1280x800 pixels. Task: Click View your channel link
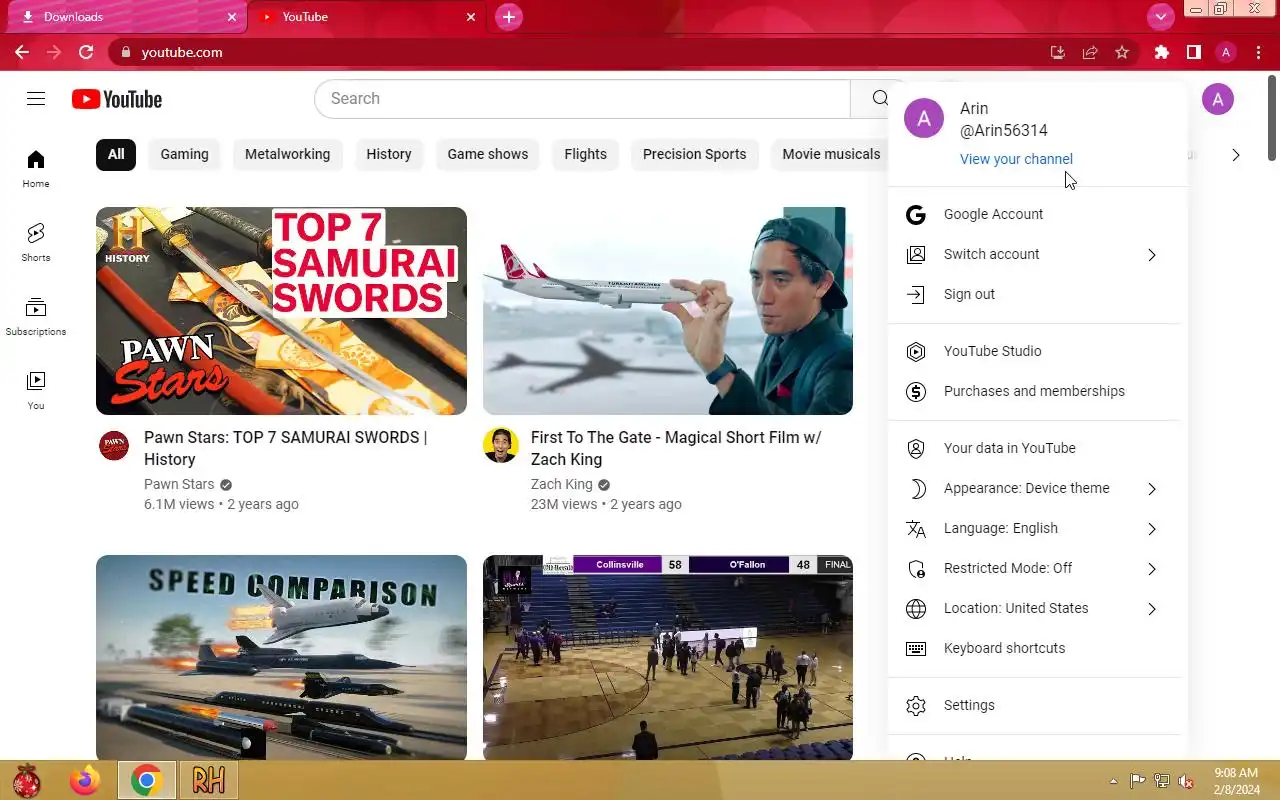point(1016,159)
